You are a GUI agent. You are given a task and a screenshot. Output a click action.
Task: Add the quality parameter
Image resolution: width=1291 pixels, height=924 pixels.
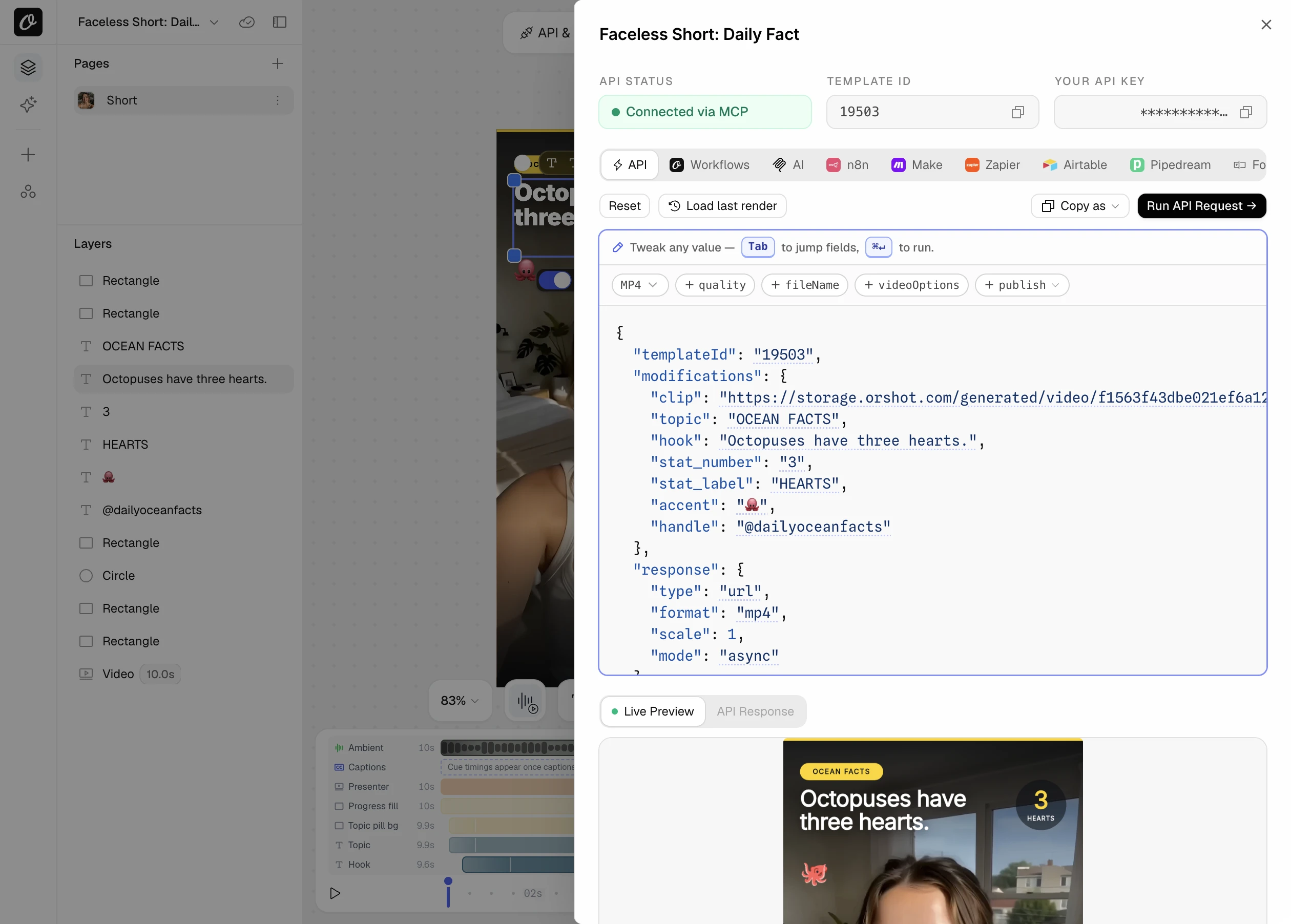715,284
